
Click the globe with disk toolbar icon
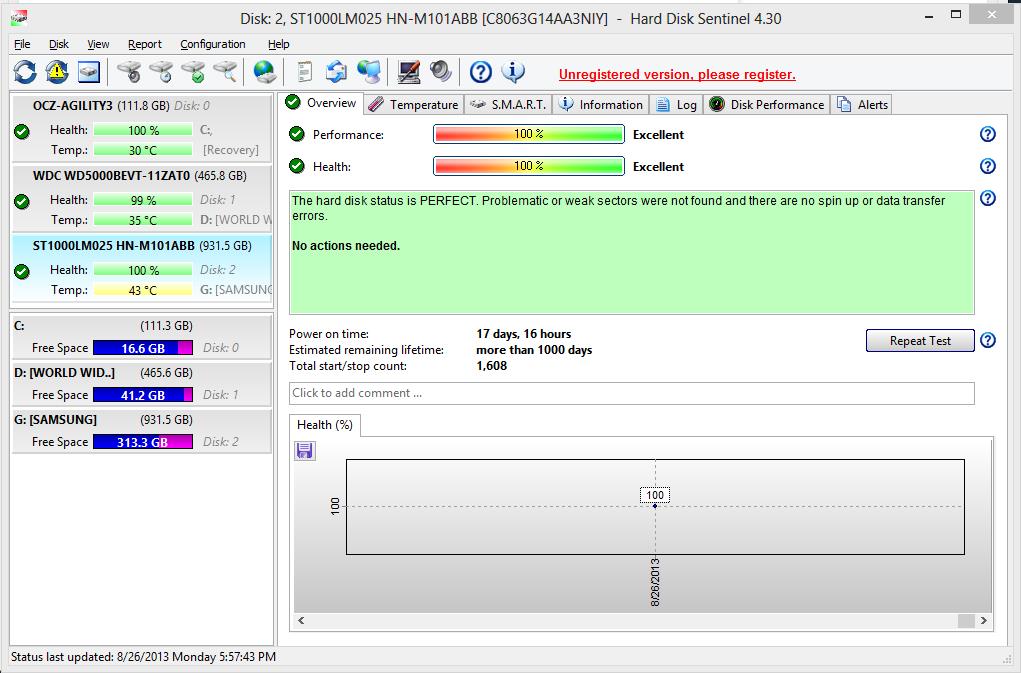[x=264, y=72]
